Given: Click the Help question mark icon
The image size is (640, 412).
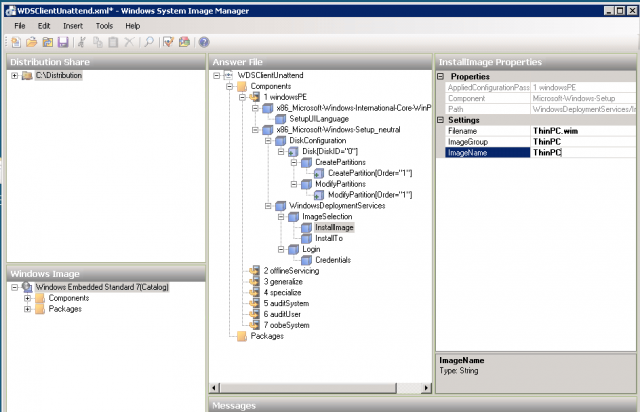Looking at the screenshot, I should click(x=203, y=42).
